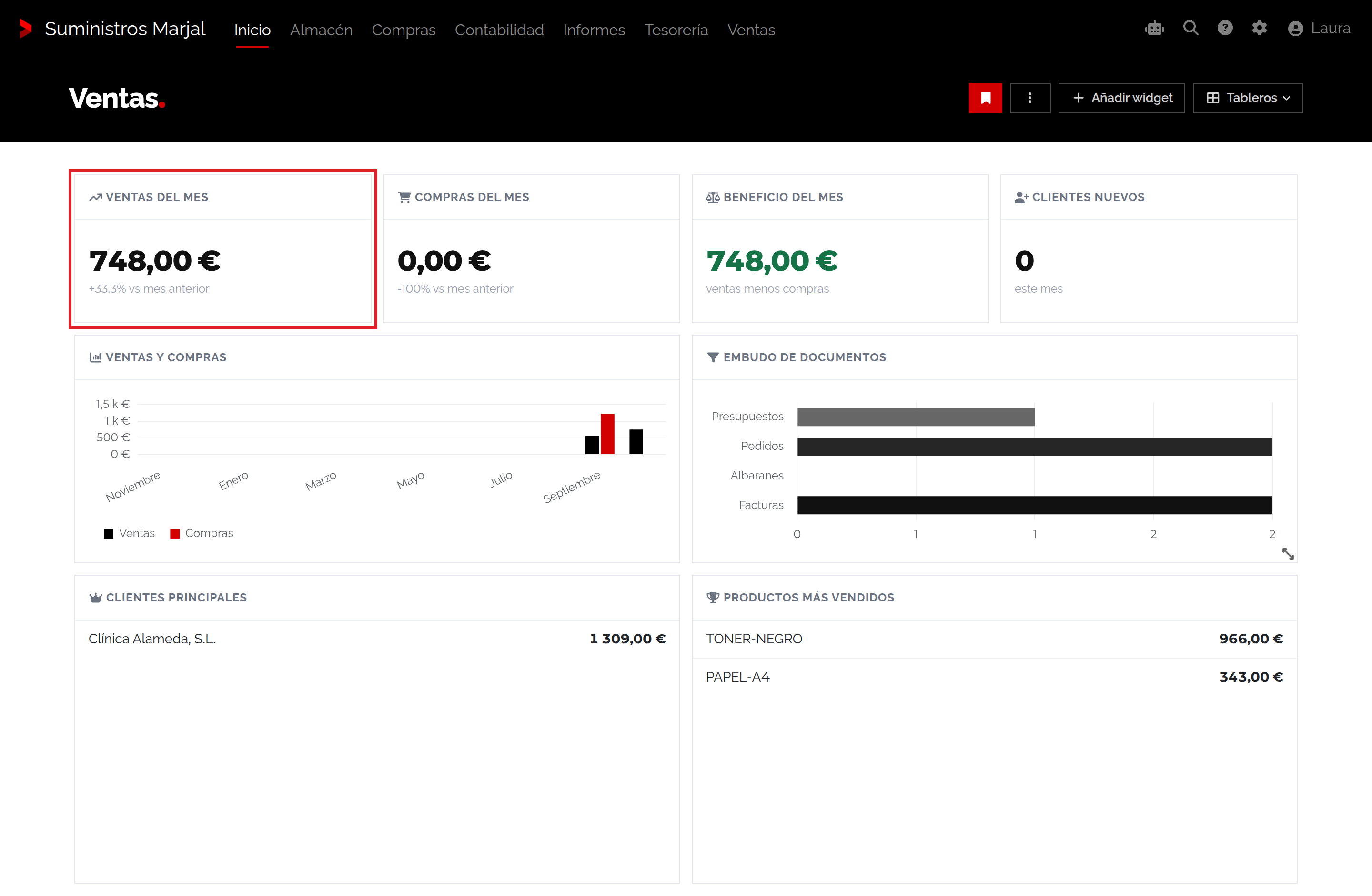The width and height of the screenshot is (1372, 896).
Task: Open the Laura user menu
Action: click(x=1319, y=28)
